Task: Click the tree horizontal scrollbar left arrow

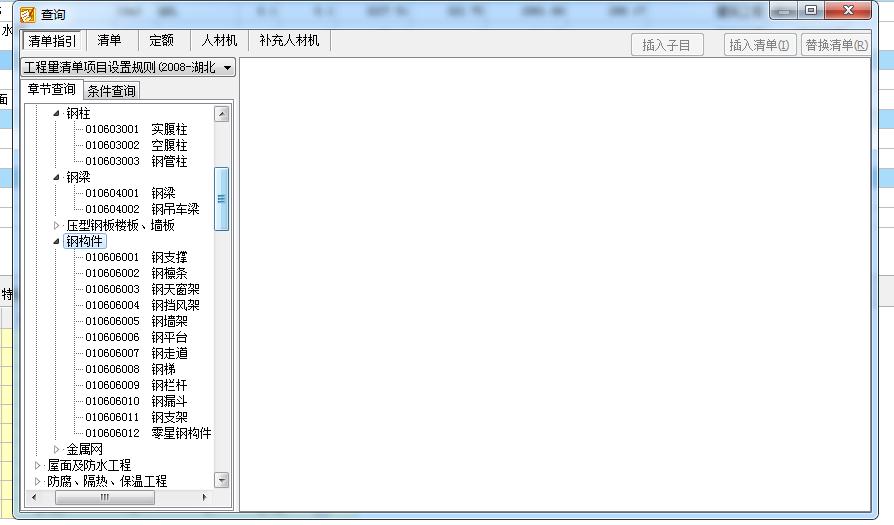Action: [34, 498]
